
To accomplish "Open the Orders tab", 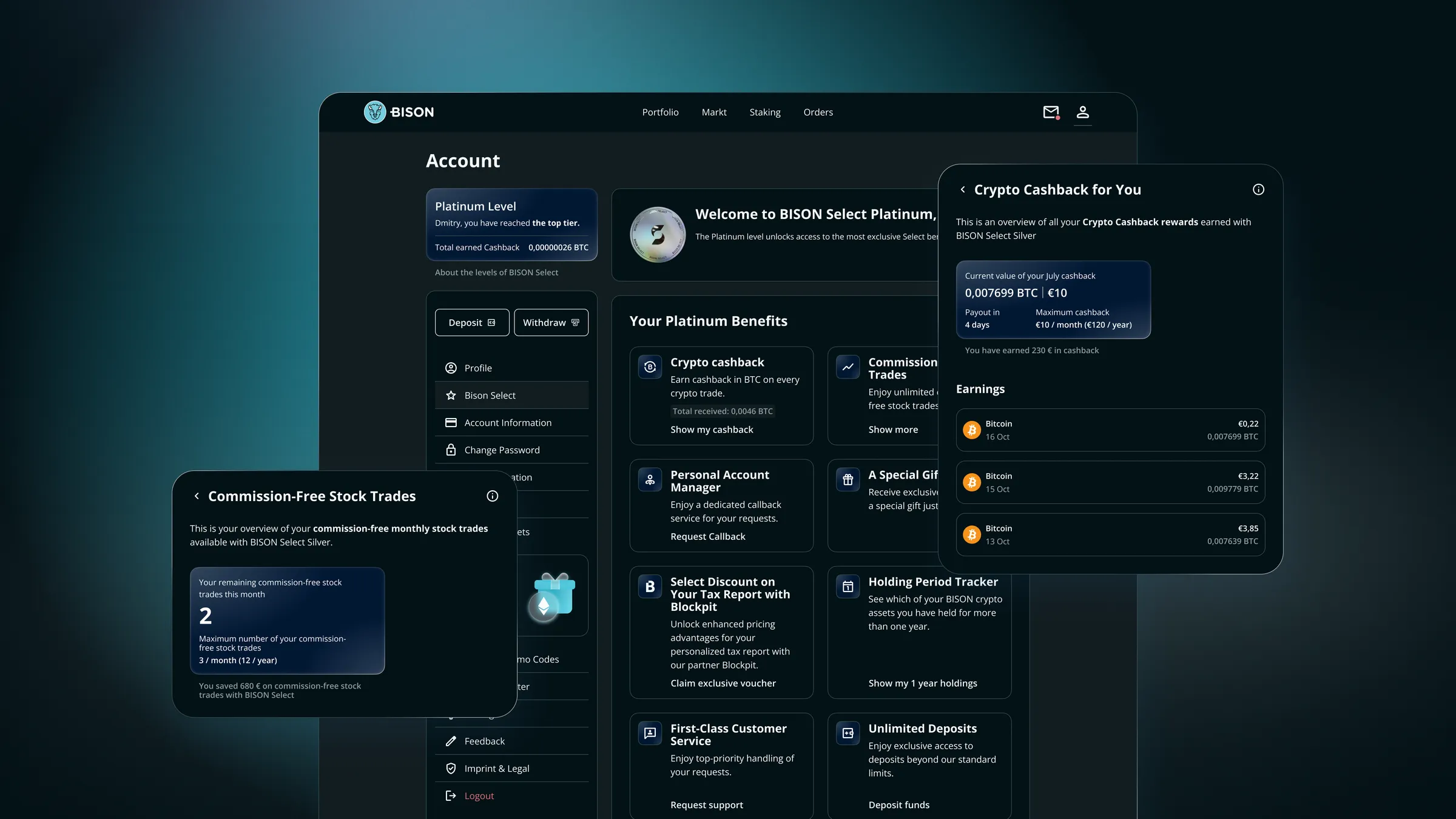I will [818, 112].
